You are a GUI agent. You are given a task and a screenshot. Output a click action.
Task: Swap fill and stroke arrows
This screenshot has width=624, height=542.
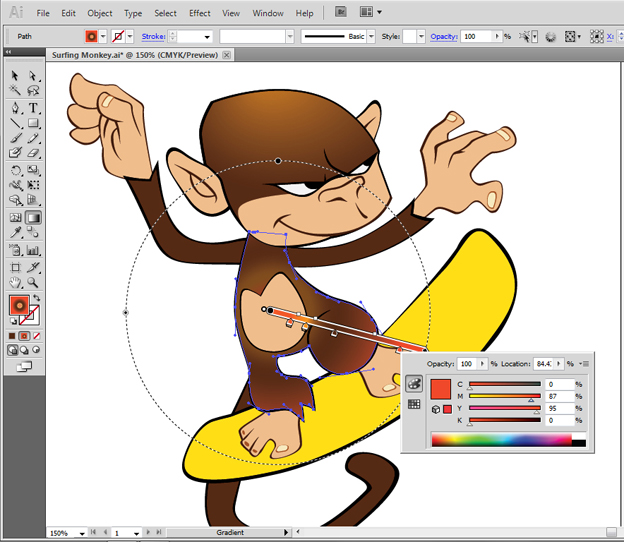pos(37,298)
